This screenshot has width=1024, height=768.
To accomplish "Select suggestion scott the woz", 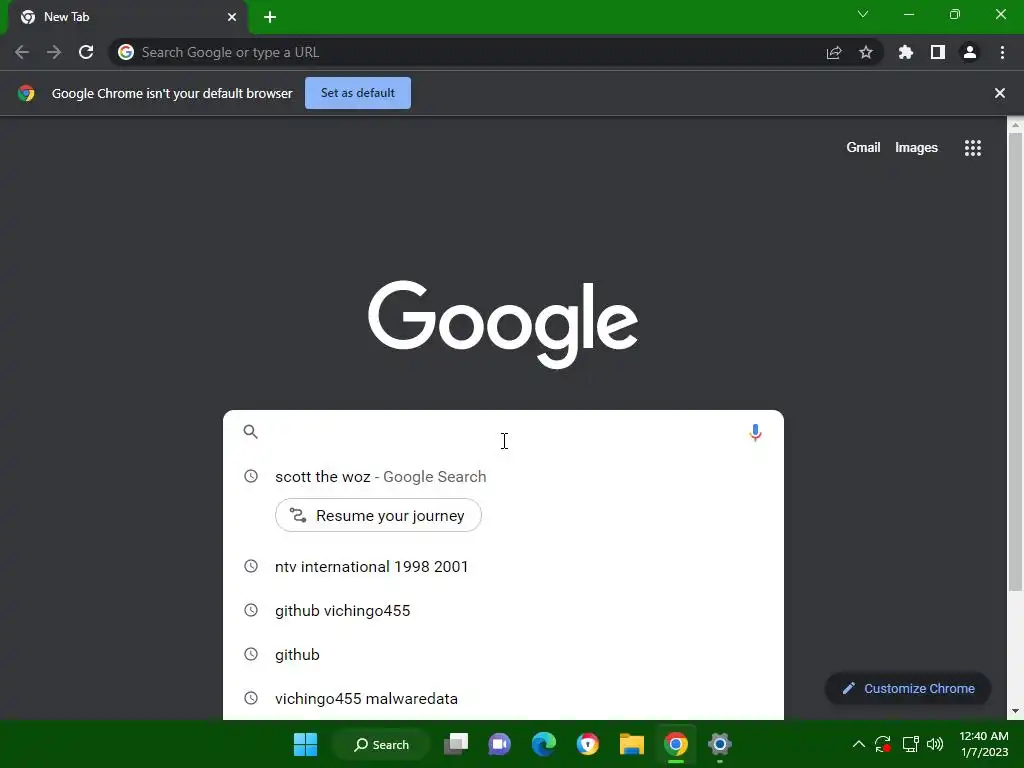I will [x=503, y=477].
